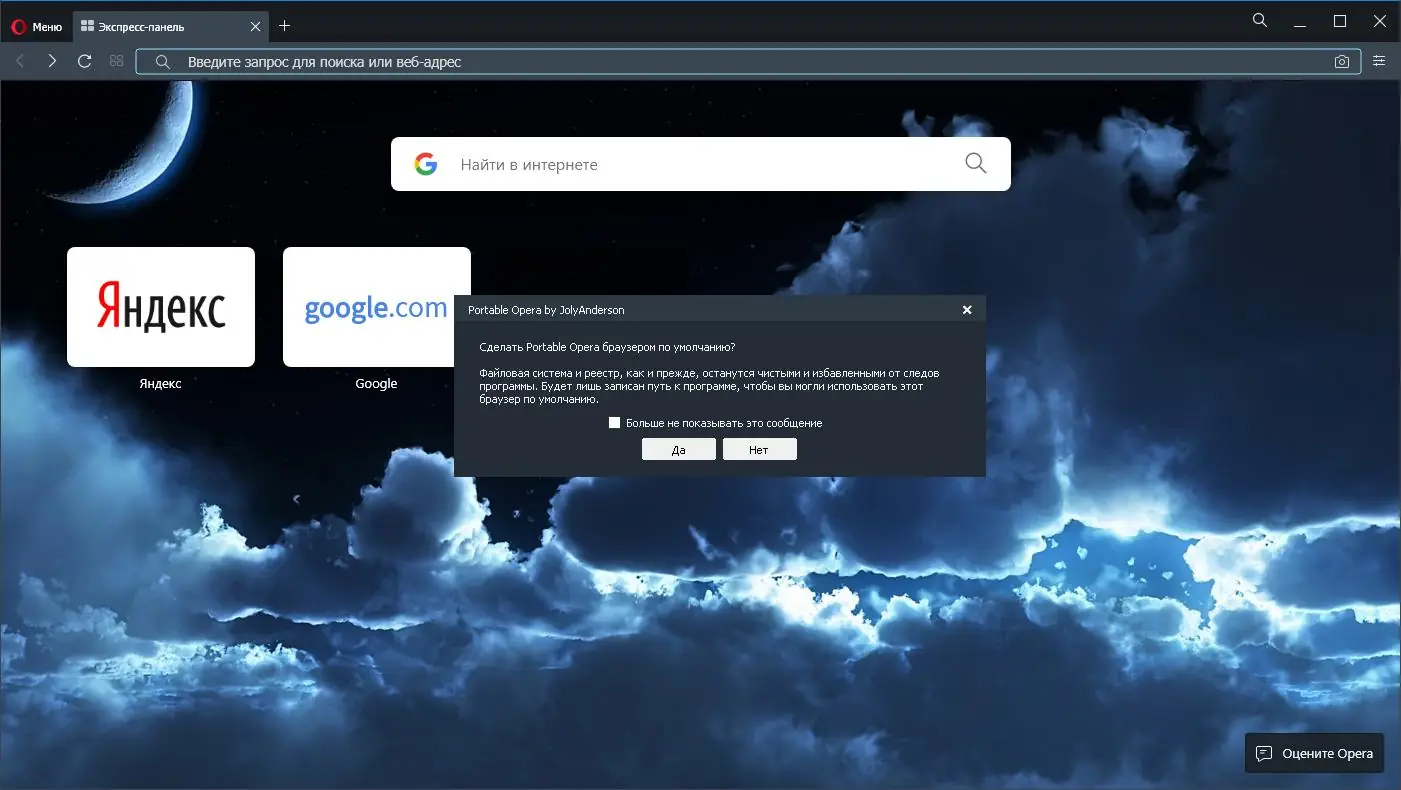This screenshot has width=1401, height=790.
Task: Click the Google logo in search box
Action: coord(426,164)
